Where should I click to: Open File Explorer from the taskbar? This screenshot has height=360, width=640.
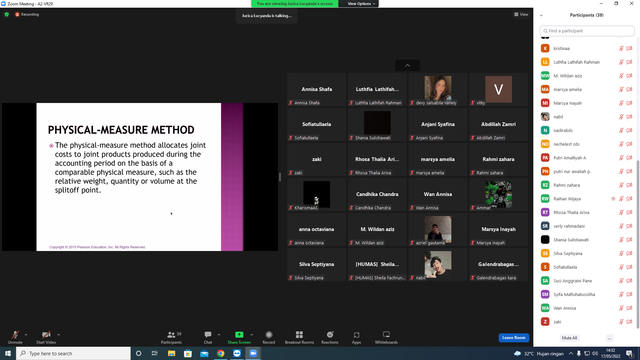click(171, 353)
